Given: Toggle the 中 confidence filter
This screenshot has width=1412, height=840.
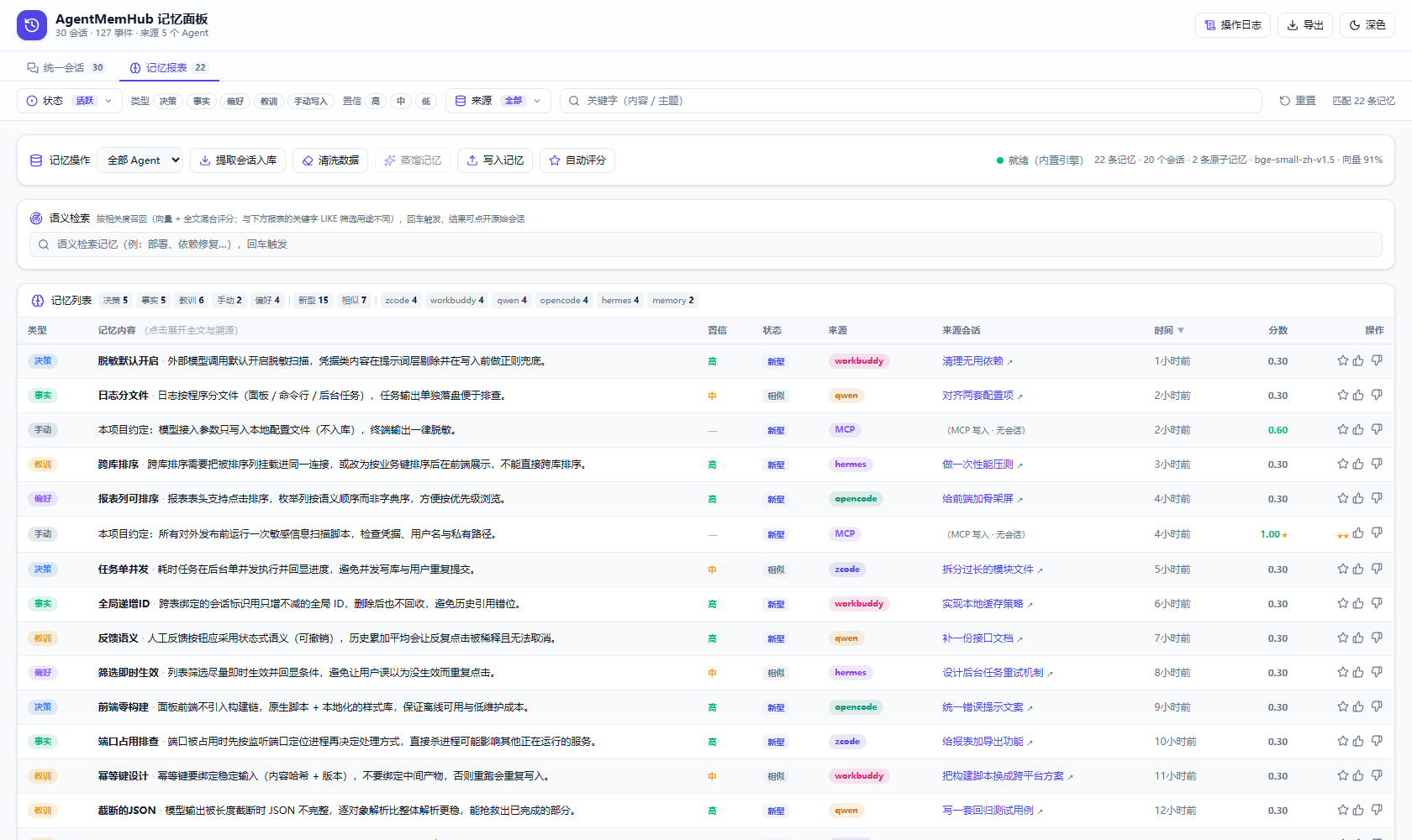Looking at the screenshot, I should pos(401,101).
